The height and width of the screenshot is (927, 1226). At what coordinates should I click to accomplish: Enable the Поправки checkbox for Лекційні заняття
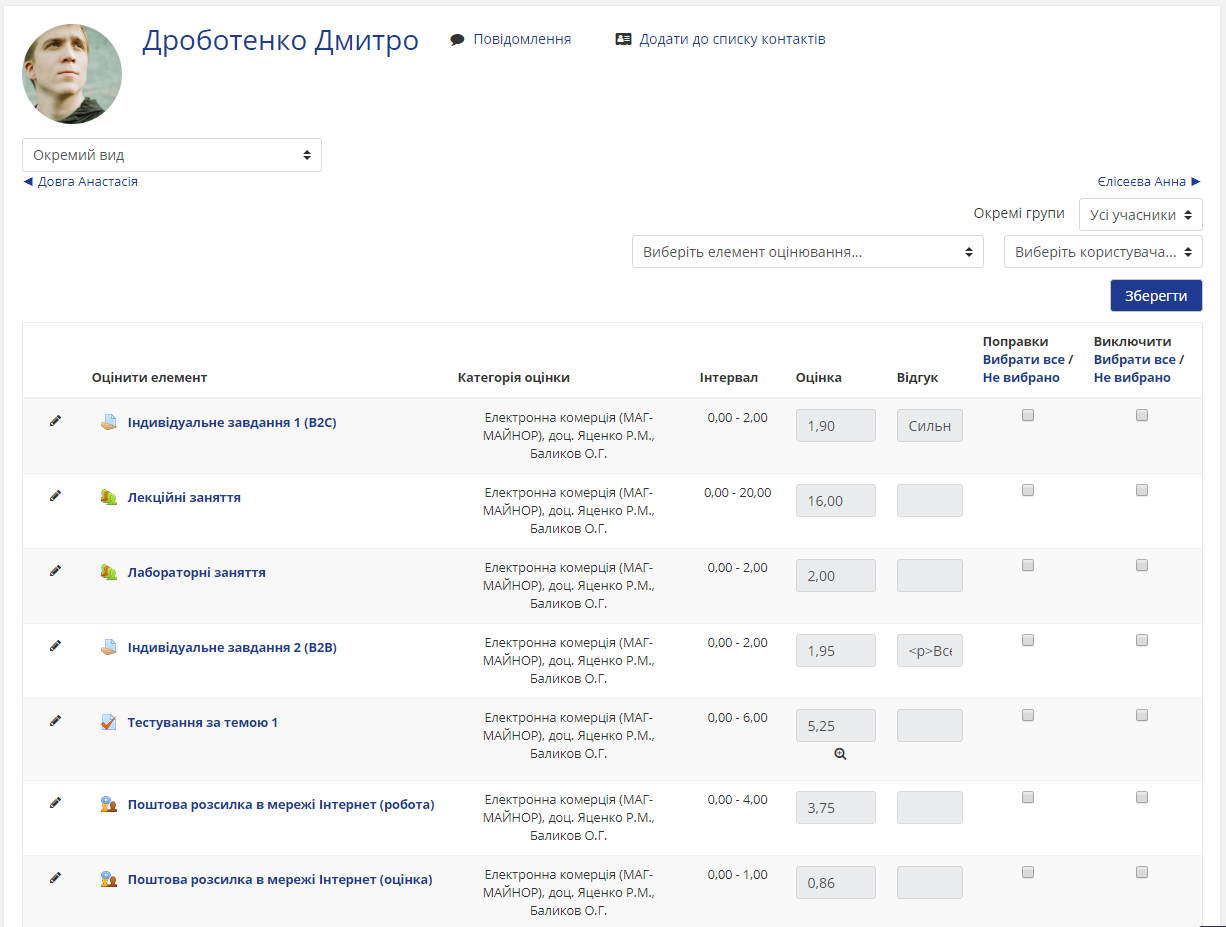coord(1027,490)
